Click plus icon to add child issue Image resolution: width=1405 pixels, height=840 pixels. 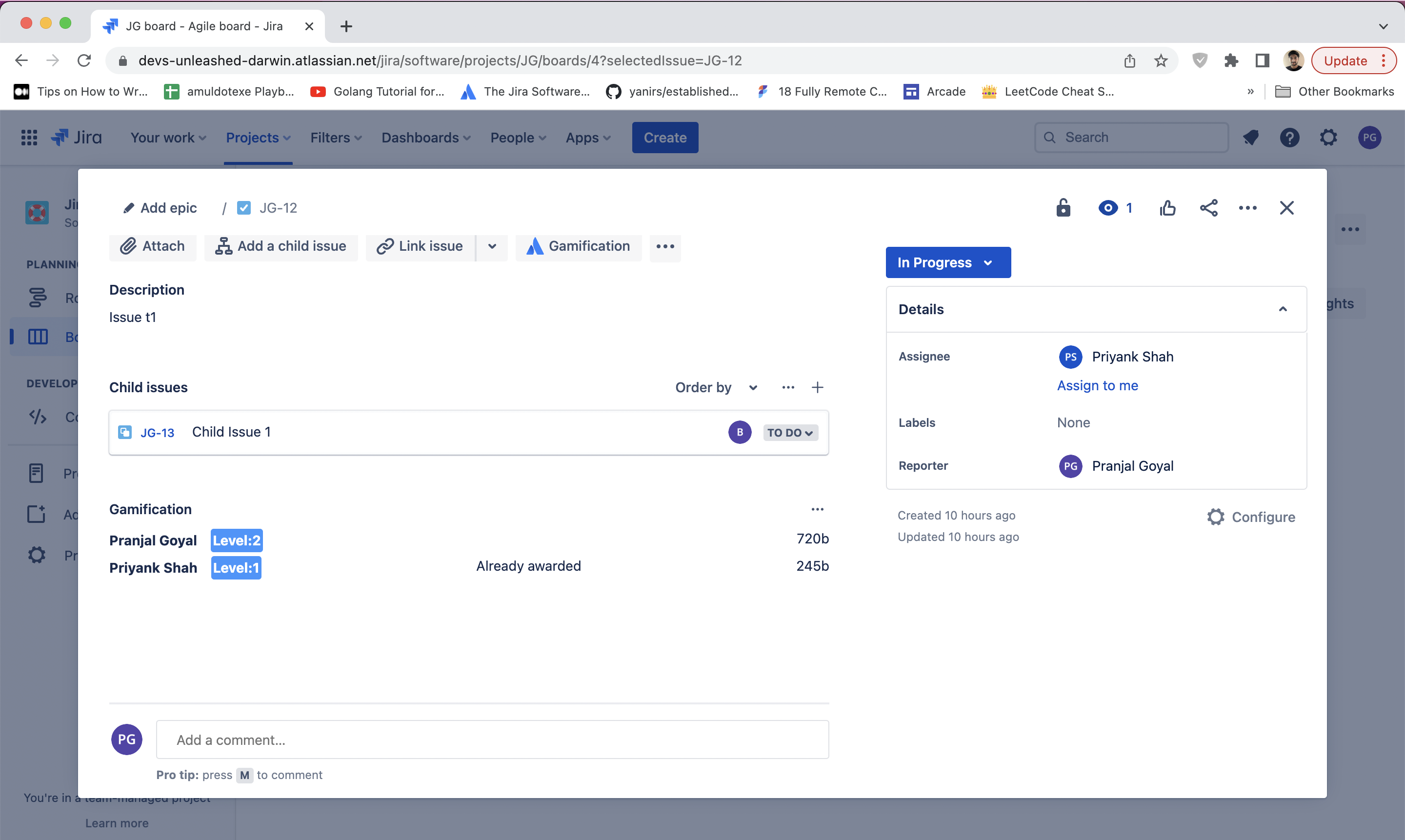tap(817, 388)
